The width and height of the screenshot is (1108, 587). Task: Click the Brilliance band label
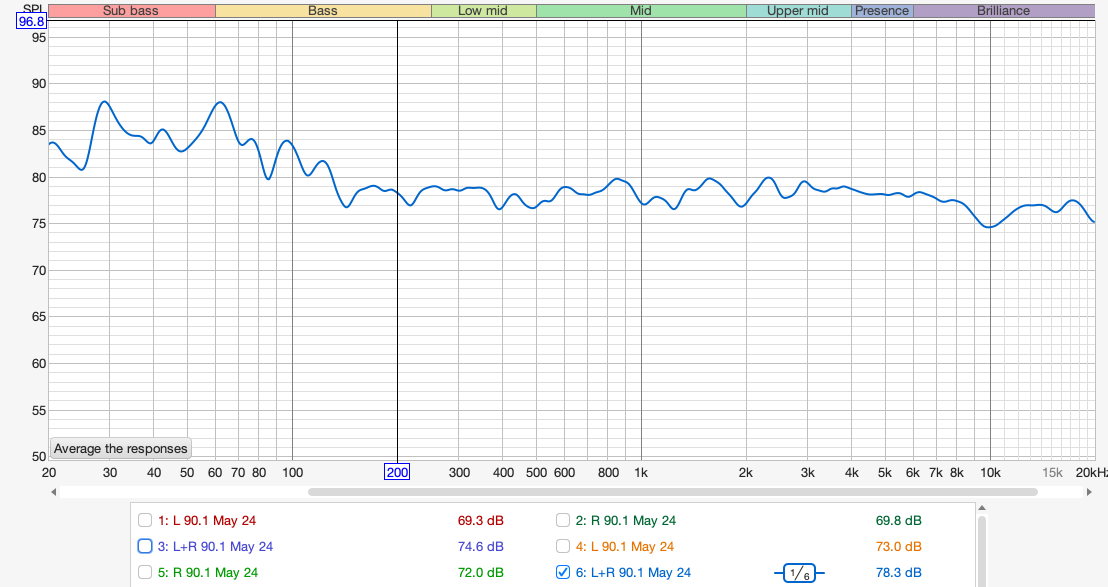1003,11
